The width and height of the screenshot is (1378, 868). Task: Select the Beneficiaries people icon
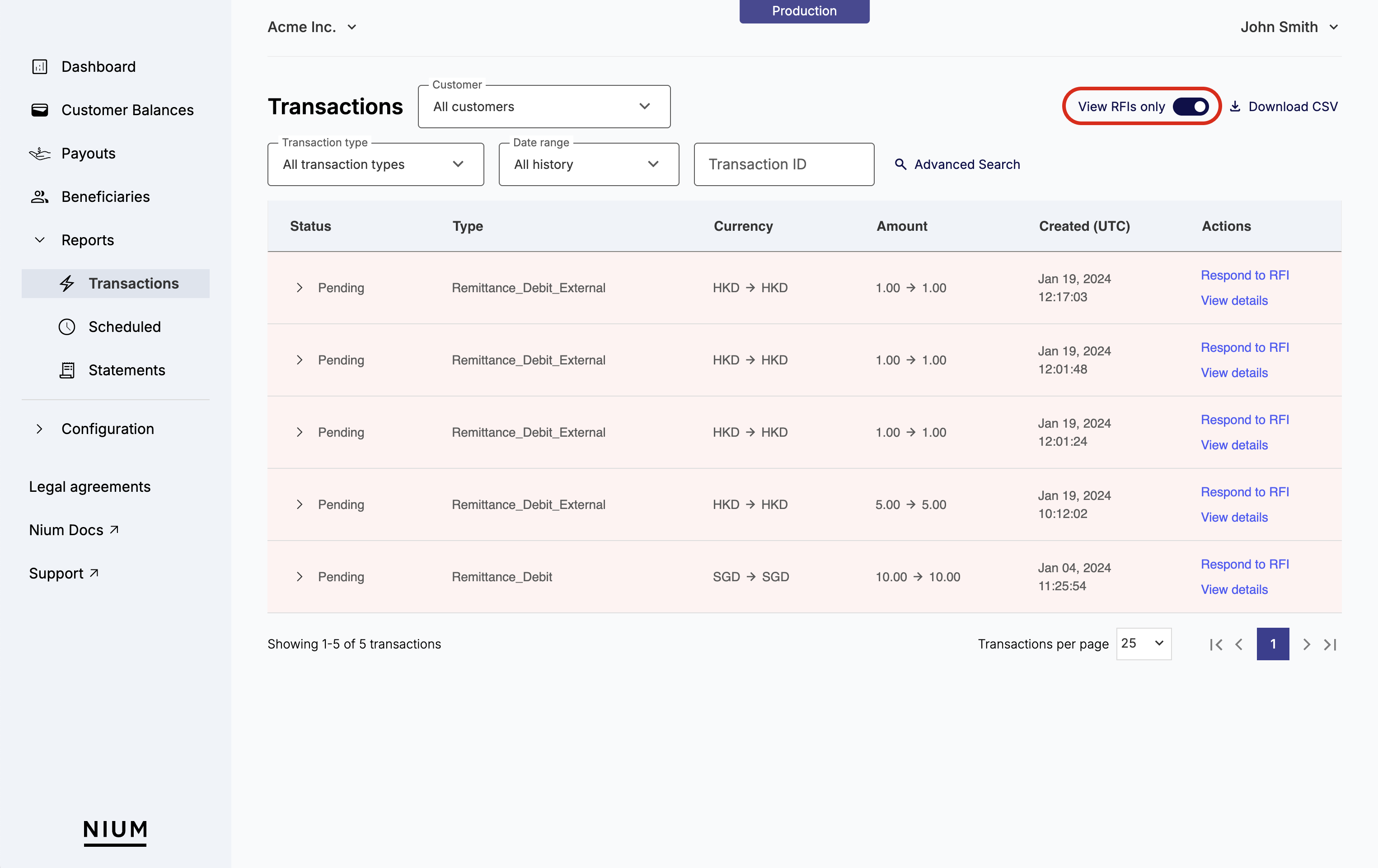pos(39,197)
